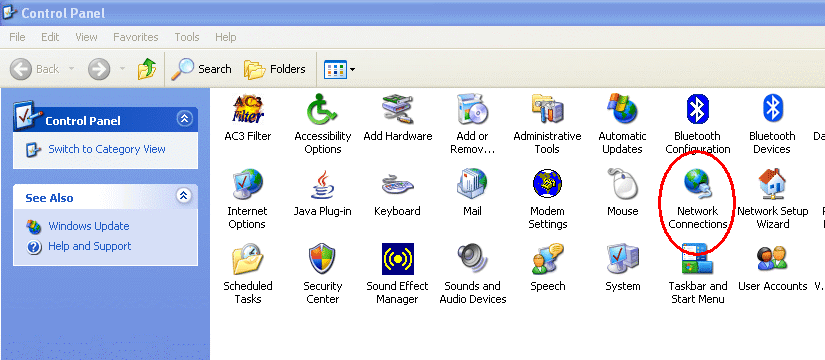Collapse the See Also section
Viewport: 825px width, 360px height.
(184, 196)
